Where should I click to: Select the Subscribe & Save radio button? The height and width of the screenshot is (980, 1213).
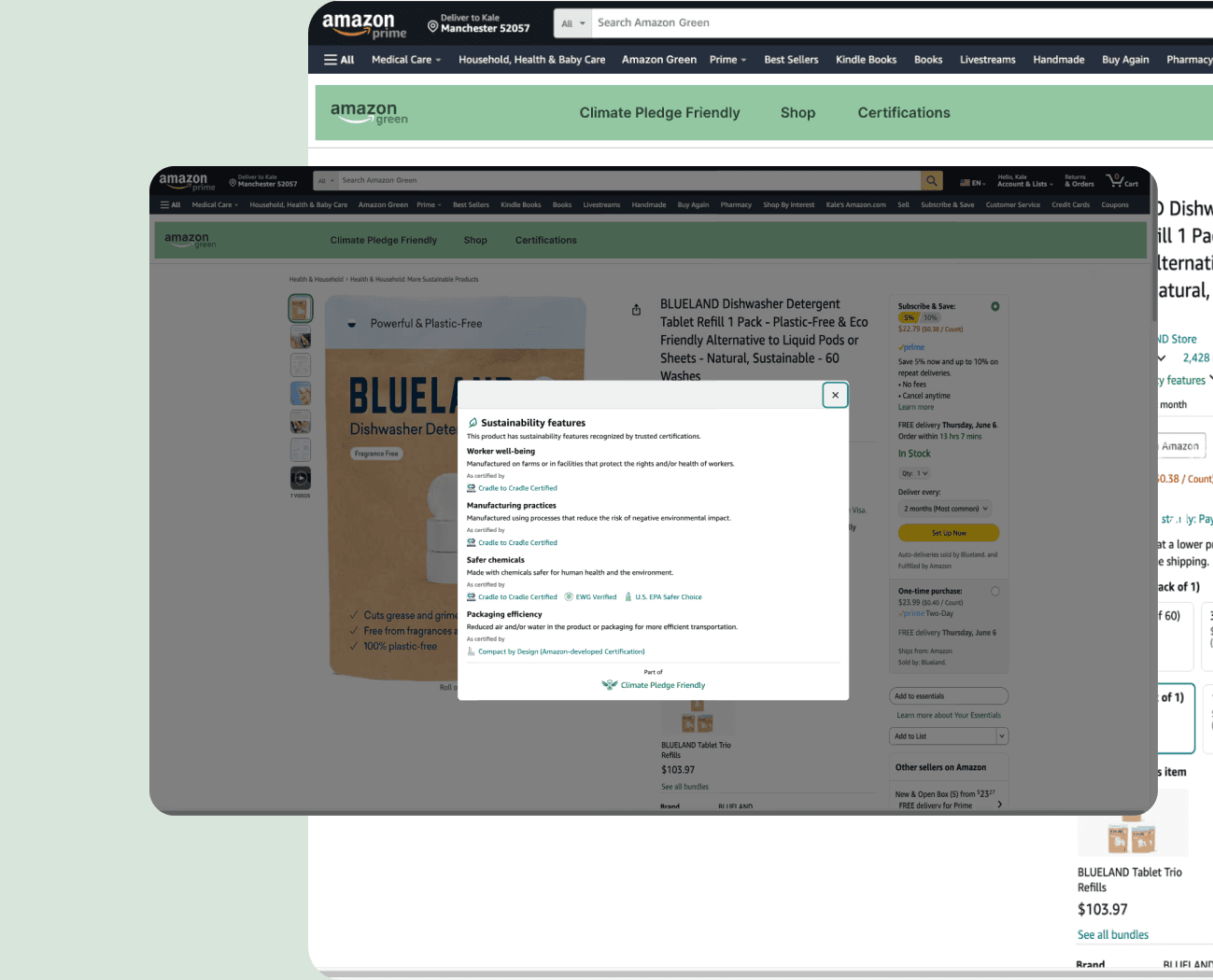point(995,306)
